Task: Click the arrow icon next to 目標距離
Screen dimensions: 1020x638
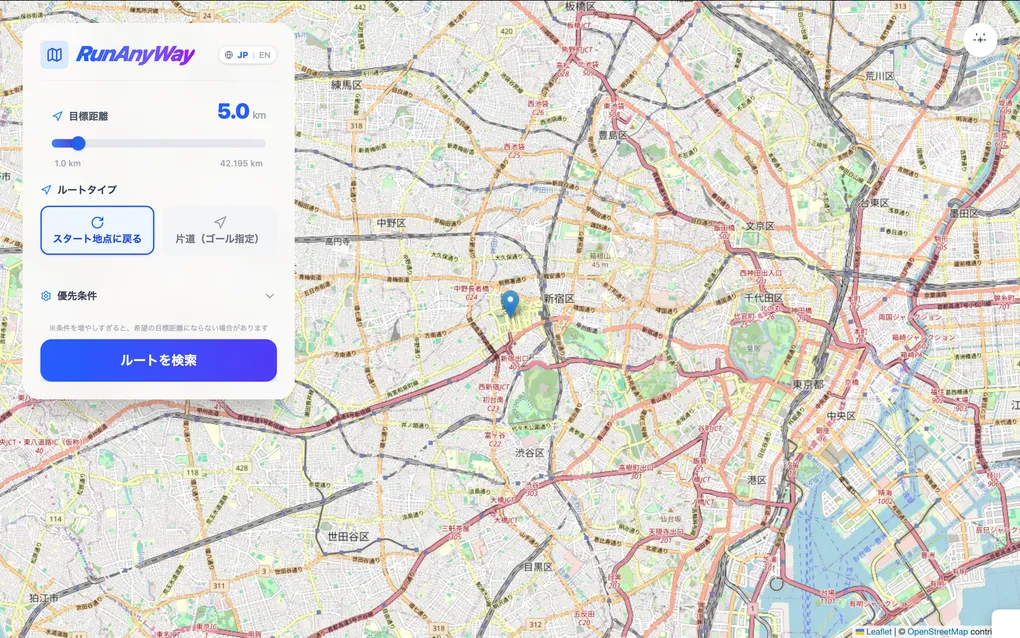Action: pyautogui.click(x=58, y=116)
